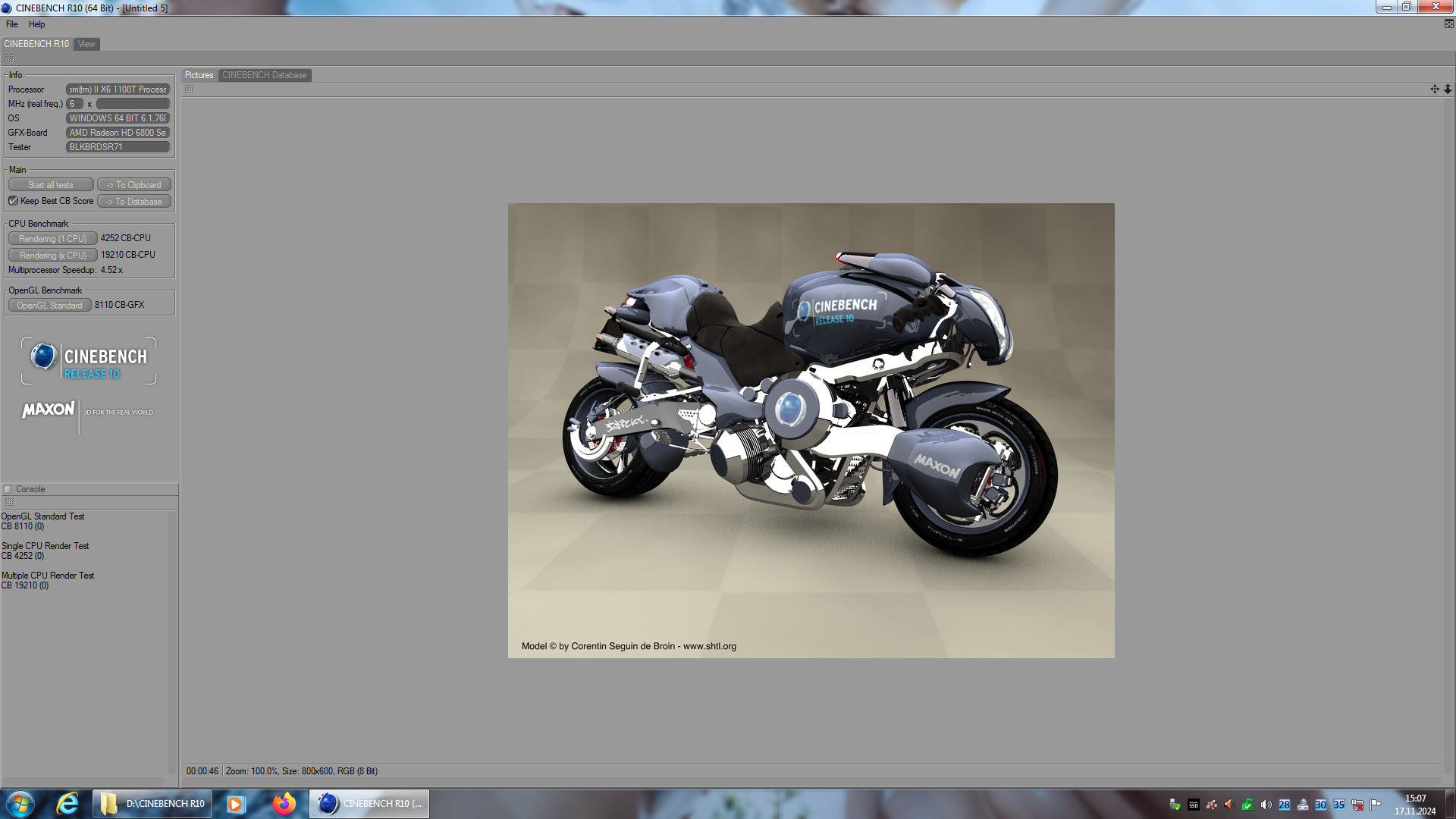Screen dimensions: 1456x819
Task: Run the Rendering (1 CPU) benchmark
Action: pyautogui.click(x=52, y=239)
